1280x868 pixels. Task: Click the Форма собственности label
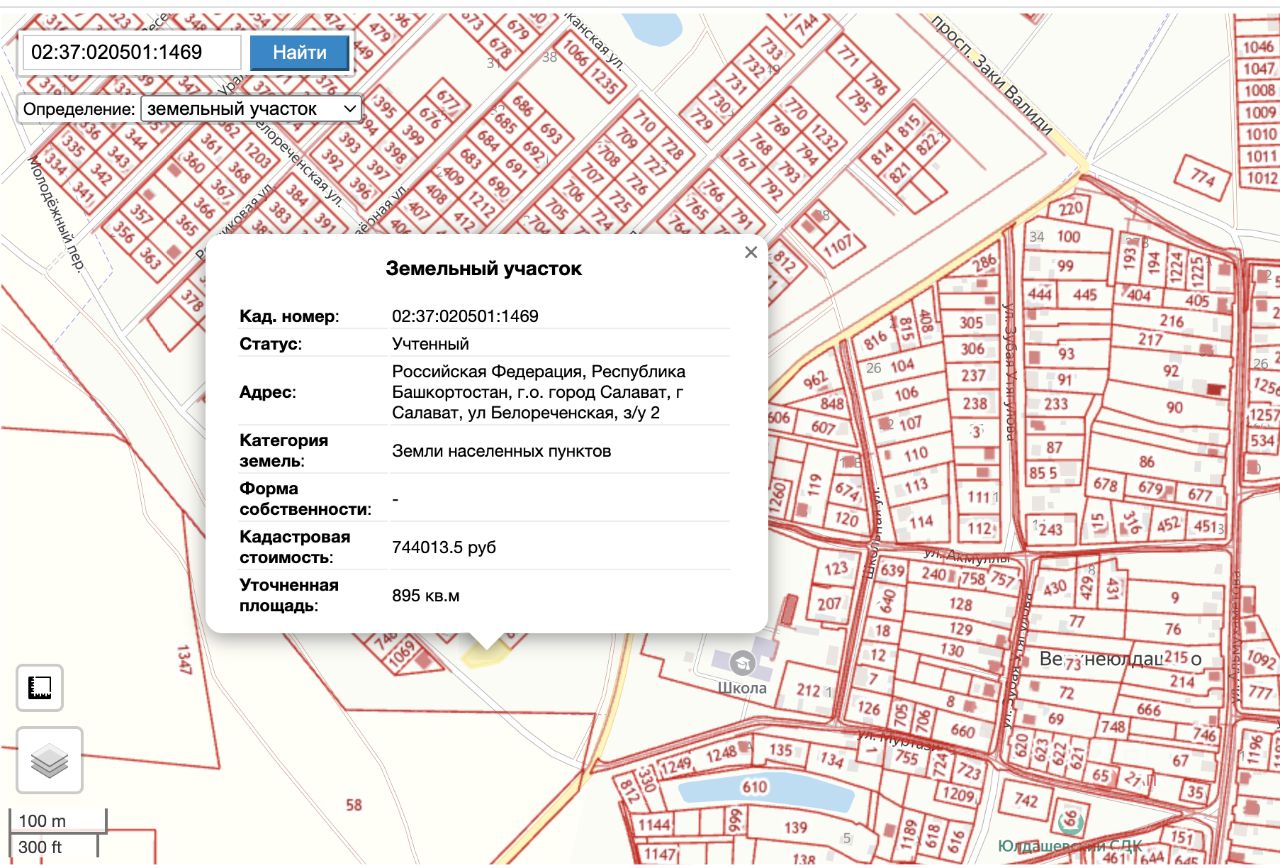click(x=306, y=499)
